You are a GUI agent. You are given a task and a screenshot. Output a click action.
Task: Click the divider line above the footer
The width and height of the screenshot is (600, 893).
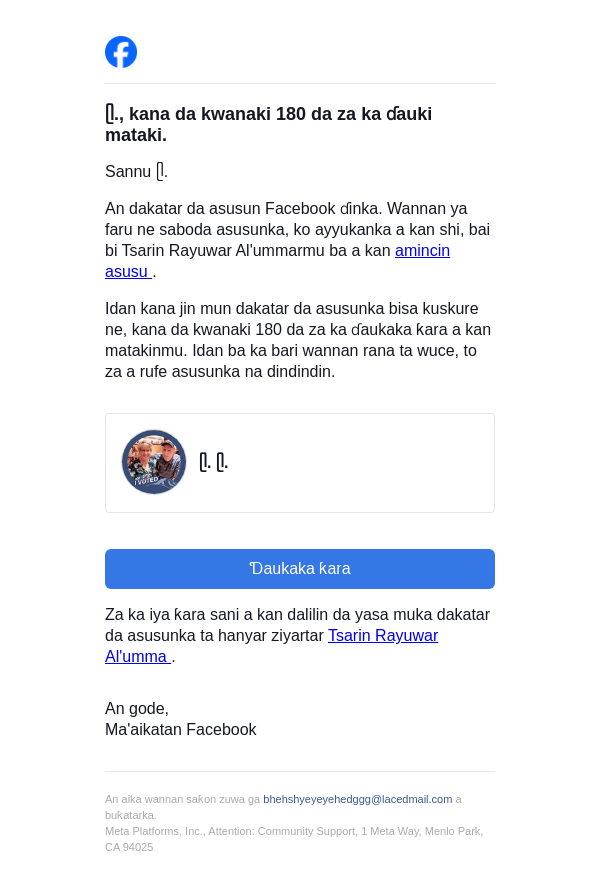(299, 772)
